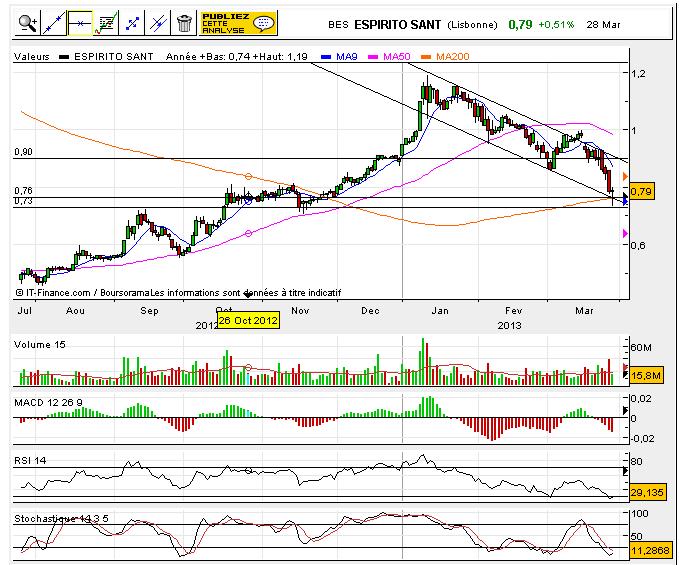The image size is (679, 565).
Task: Click the MACD 12 26 9 label
Action: tap(48, 403)
